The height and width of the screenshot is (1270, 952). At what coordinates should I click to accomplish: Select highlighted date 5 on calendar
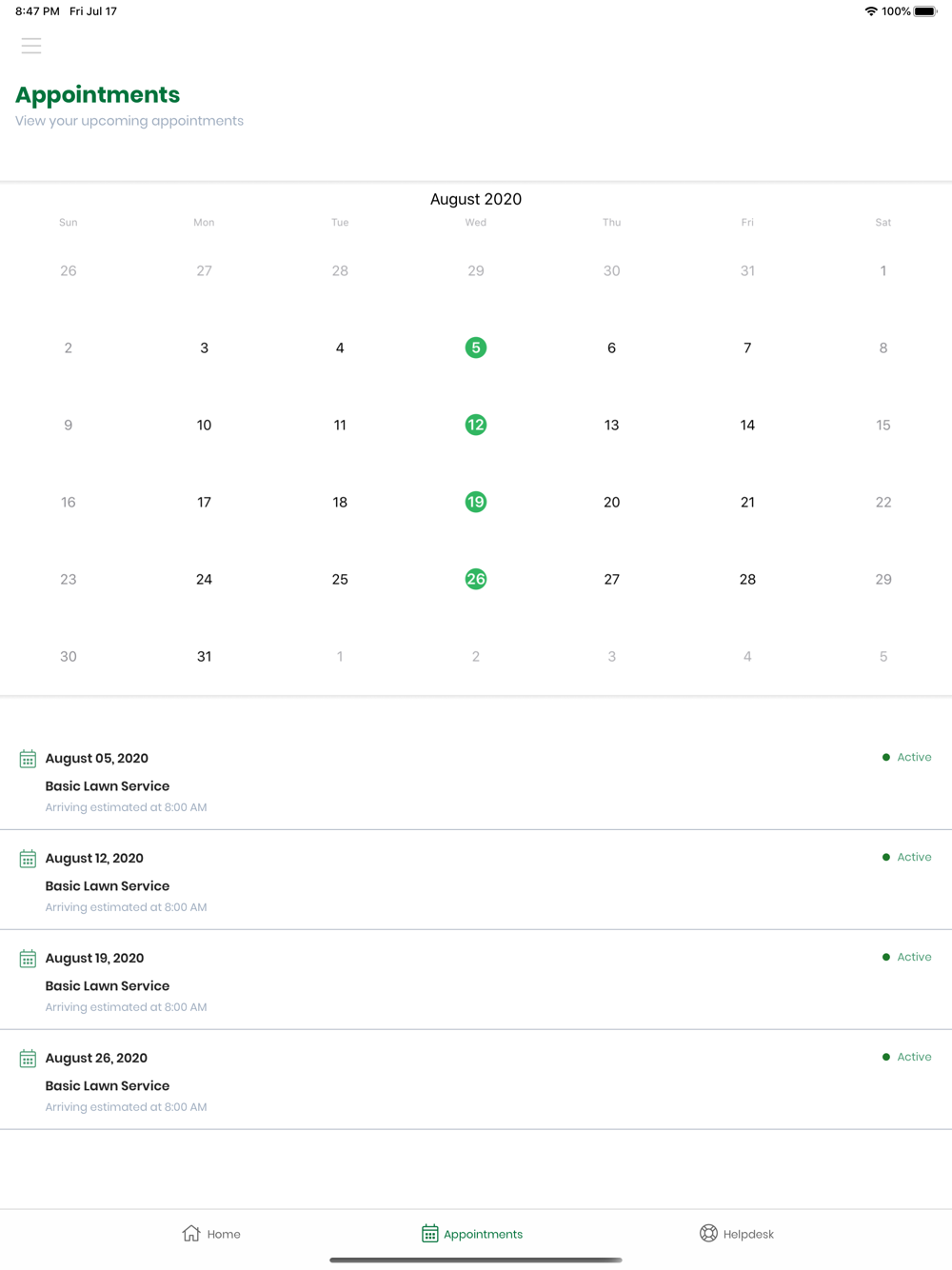(x=476, y=347)
